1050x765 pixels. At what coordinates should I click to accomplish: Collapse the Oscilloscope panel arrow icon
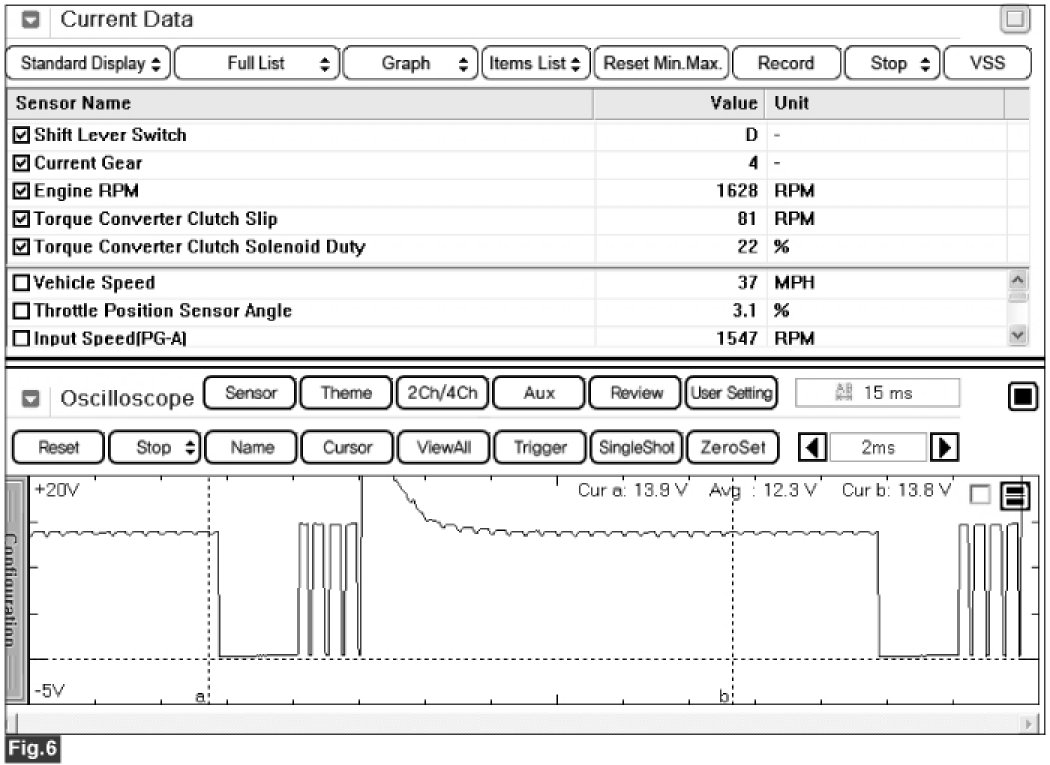[30, 398]
